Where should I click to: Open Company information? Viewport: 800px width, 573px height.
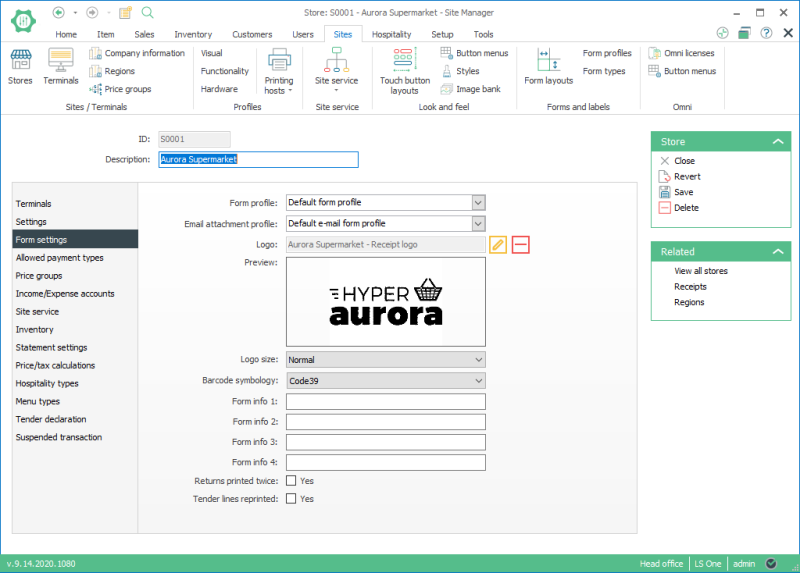pyautogui.click(x=137, y=53)
